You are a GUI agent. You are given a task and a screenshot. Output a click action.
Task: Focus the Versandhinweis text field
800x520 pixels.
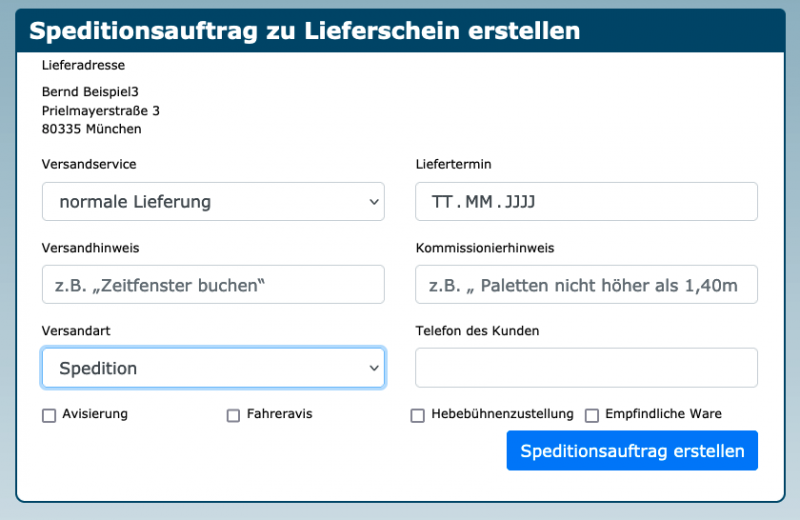213,285
